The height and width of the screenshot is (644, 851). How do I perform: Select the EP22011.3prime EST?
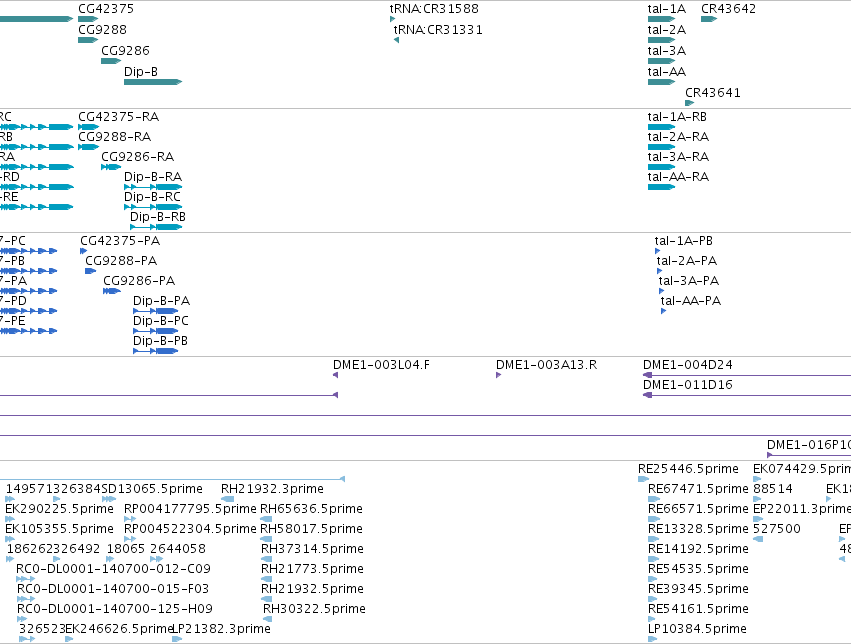click(758, 519)
